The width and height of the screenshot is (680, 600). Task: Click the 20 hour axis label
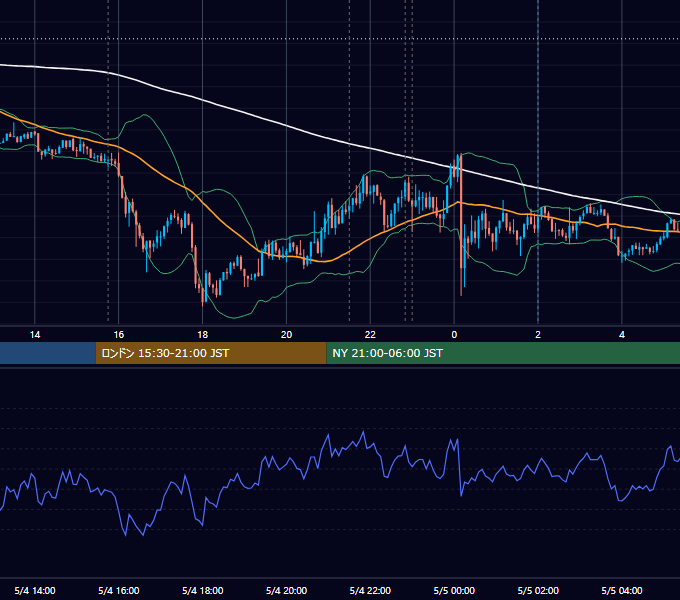286,335
